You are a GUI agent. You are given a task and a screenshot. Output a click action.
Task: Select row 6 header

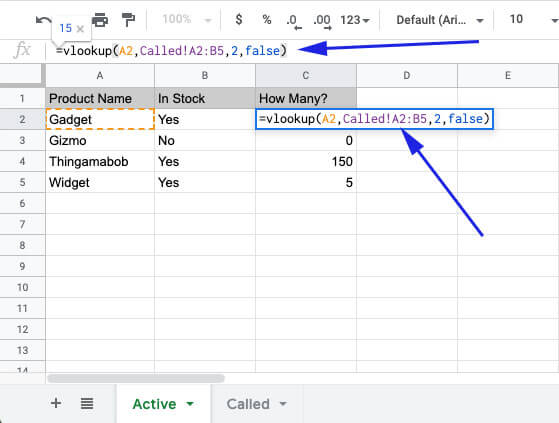(22, 203)
